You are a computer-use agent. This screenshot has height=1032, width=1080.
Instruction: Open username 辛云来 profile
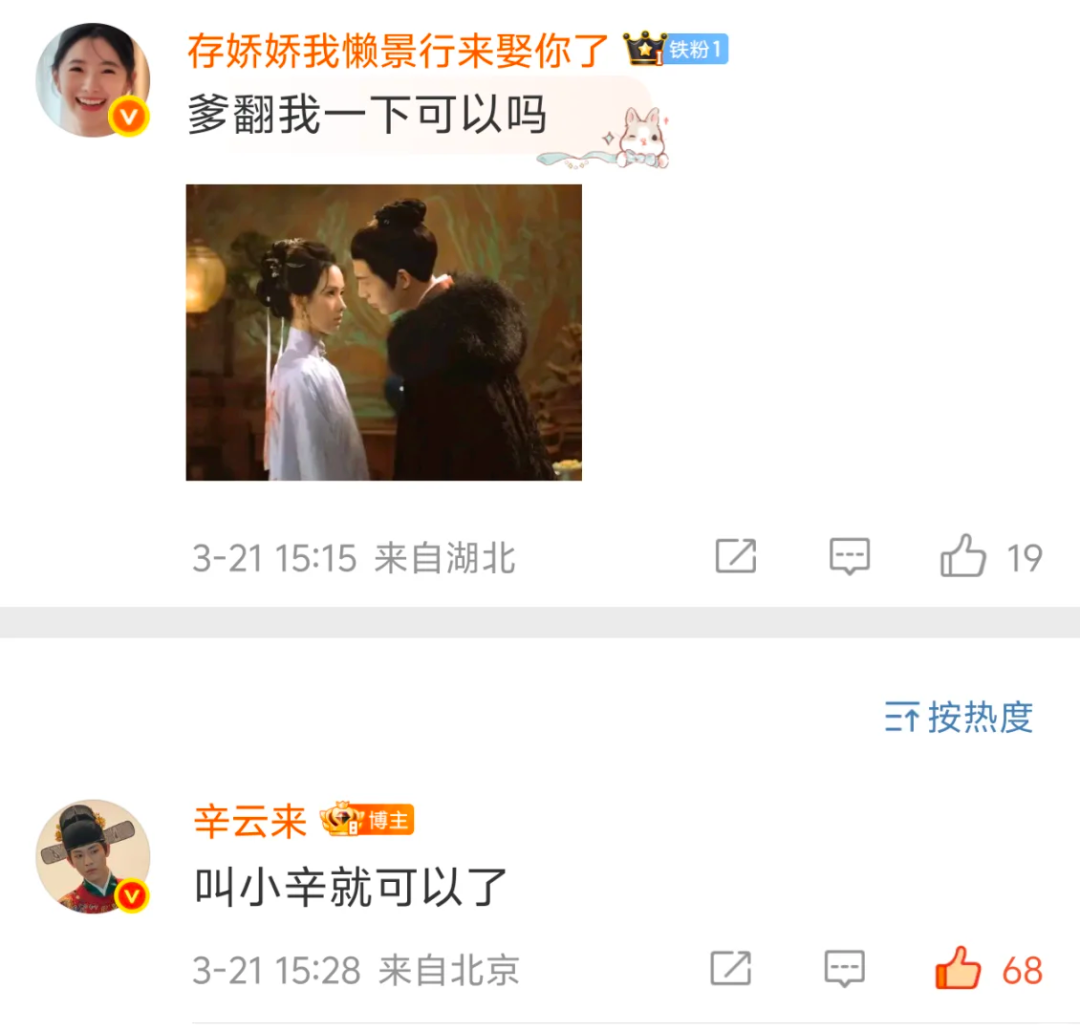[x=250, y=821]
